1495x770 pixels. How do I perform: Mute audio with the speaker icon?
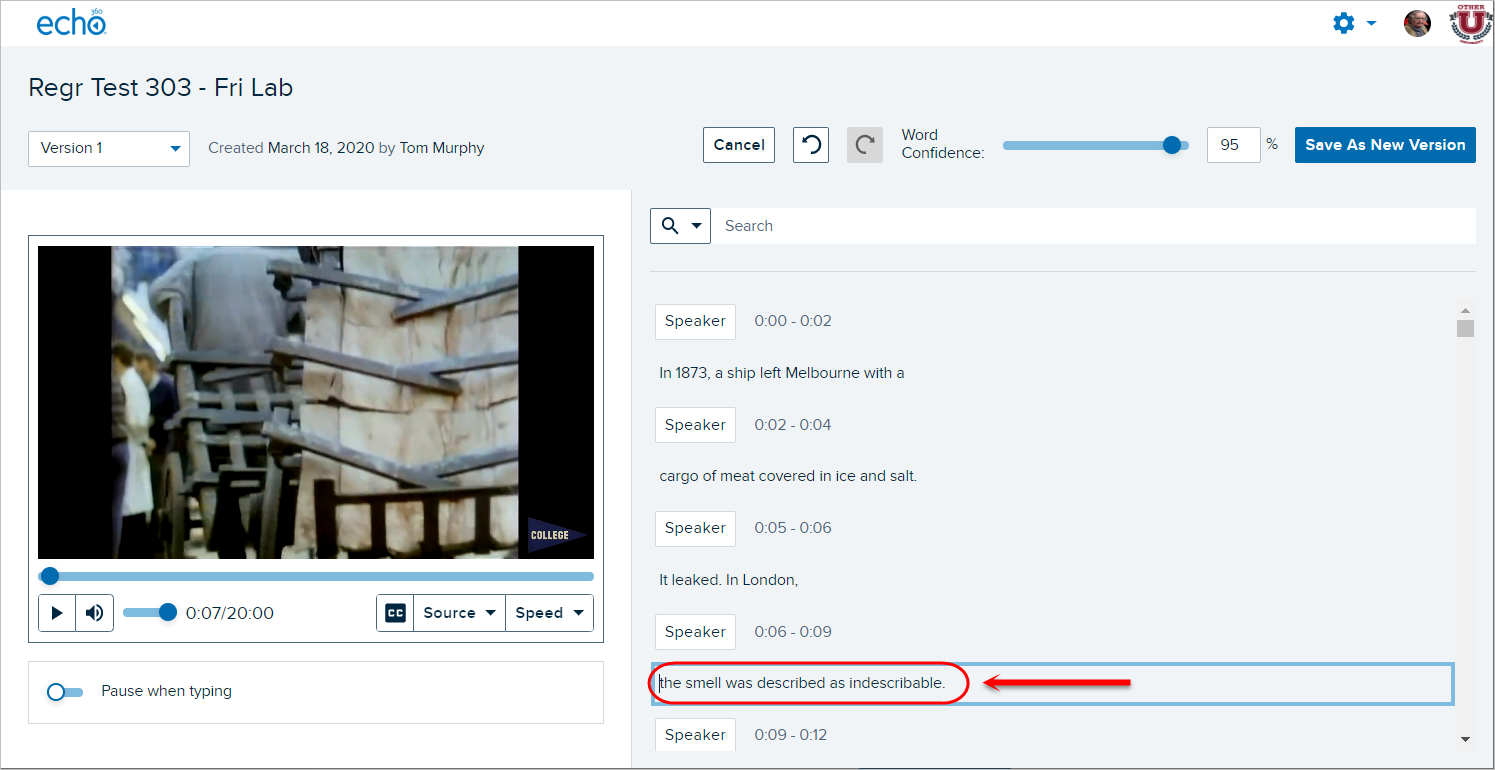pyautogui.click(x=95, y=613)
